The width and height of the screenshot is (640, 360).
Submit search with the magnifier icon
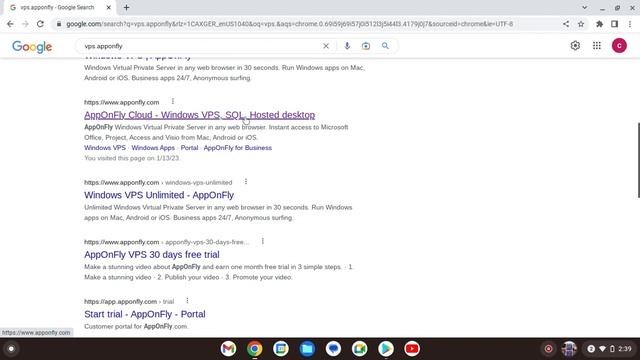(385, 46)
